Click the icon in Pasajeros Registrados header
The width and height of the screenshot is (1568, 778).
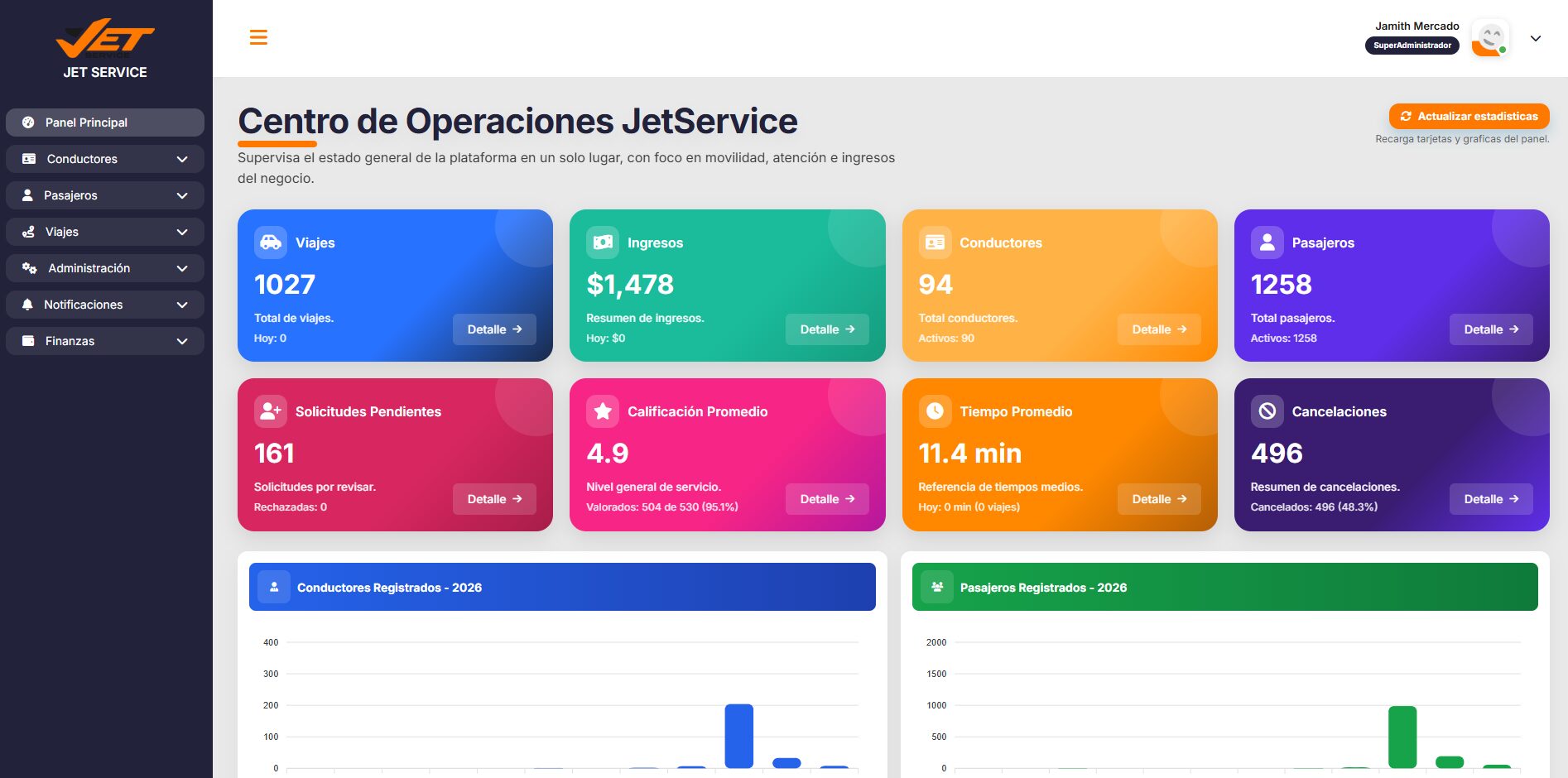[937, 587]
